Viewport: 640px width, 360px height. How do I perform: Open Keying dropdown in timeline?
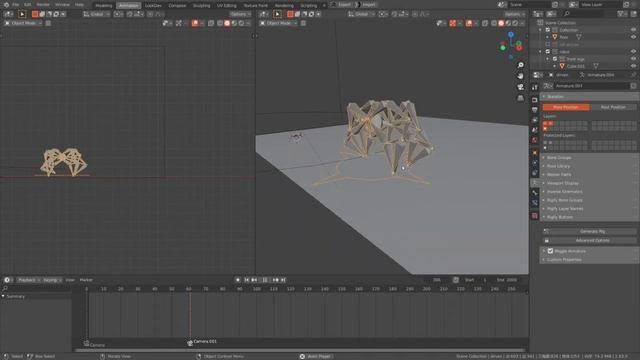(x=52, y=280)
